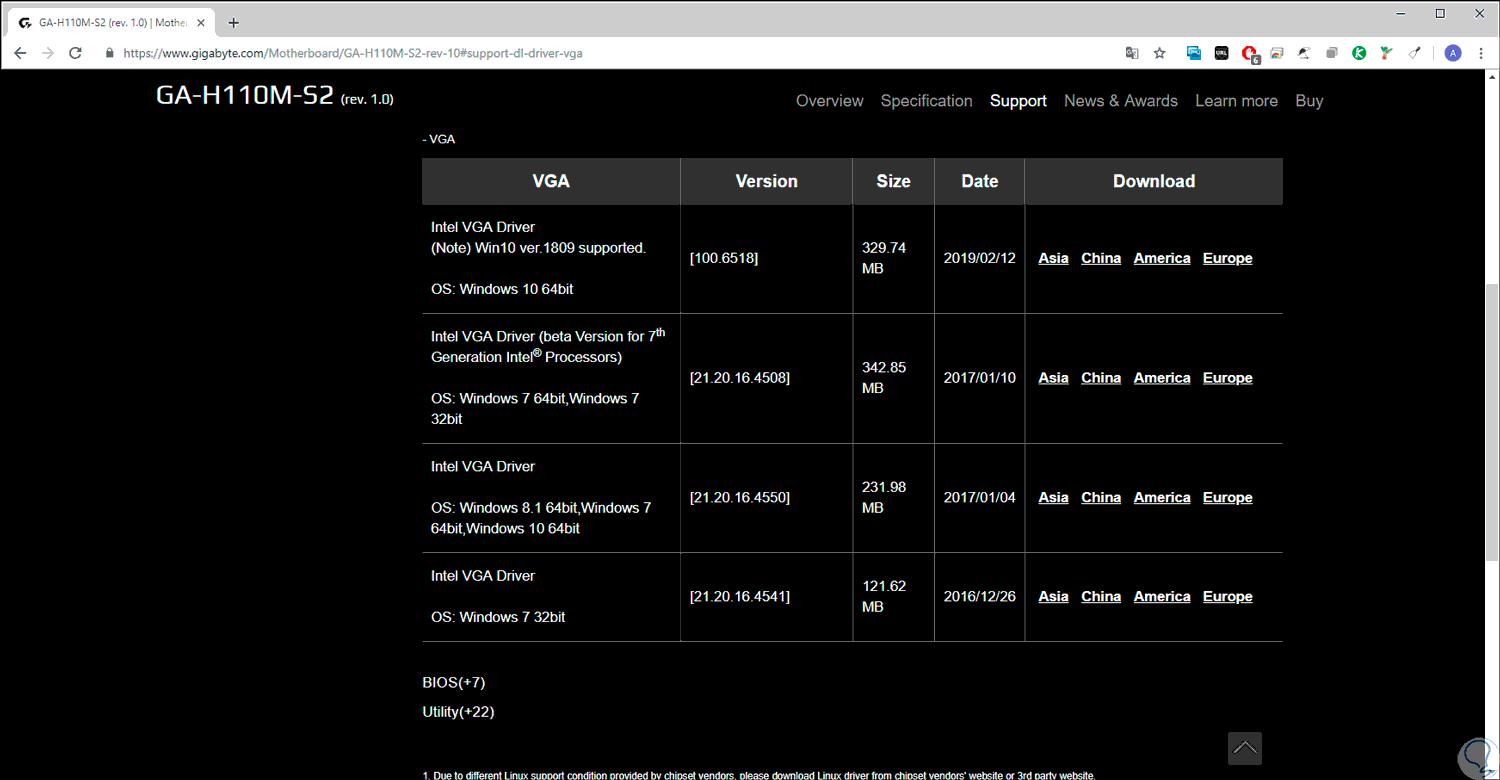
Task: Open the Chrome image gallery extension
Action: point(1277,53)
